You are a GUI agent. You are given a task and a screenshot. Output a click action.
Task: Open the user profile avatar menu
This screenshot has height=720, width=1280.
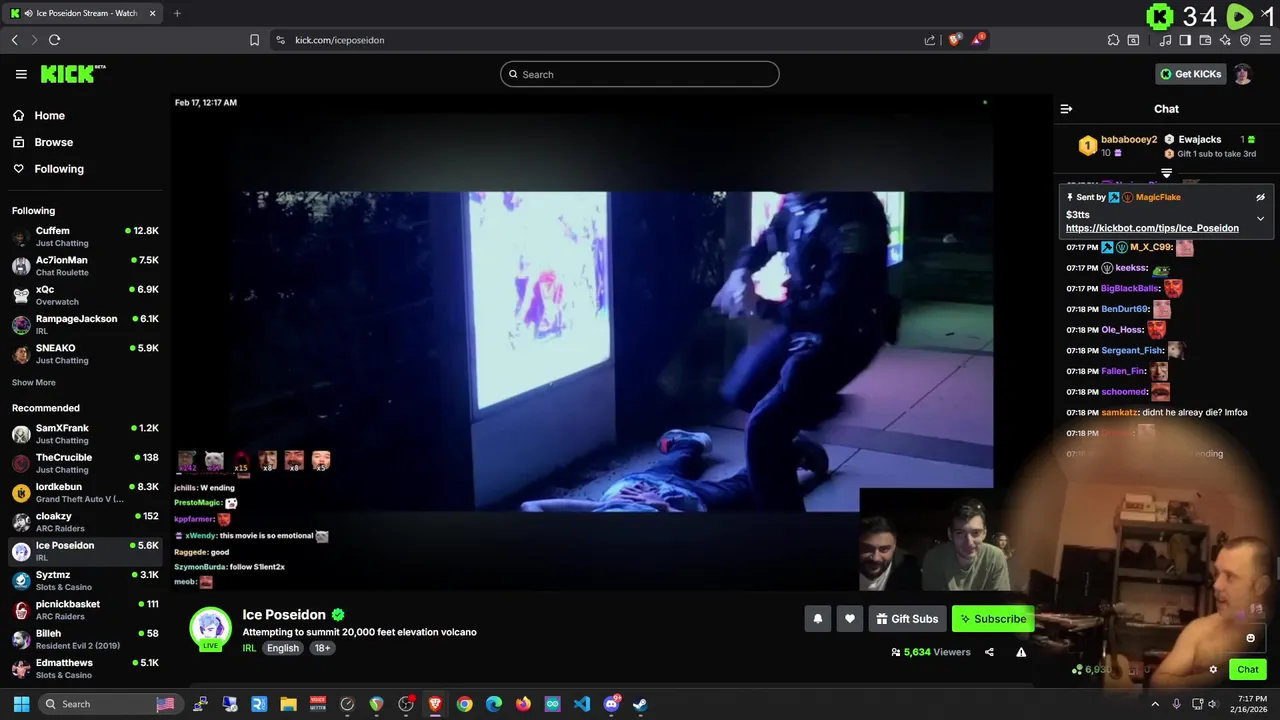pos(1243,74)
